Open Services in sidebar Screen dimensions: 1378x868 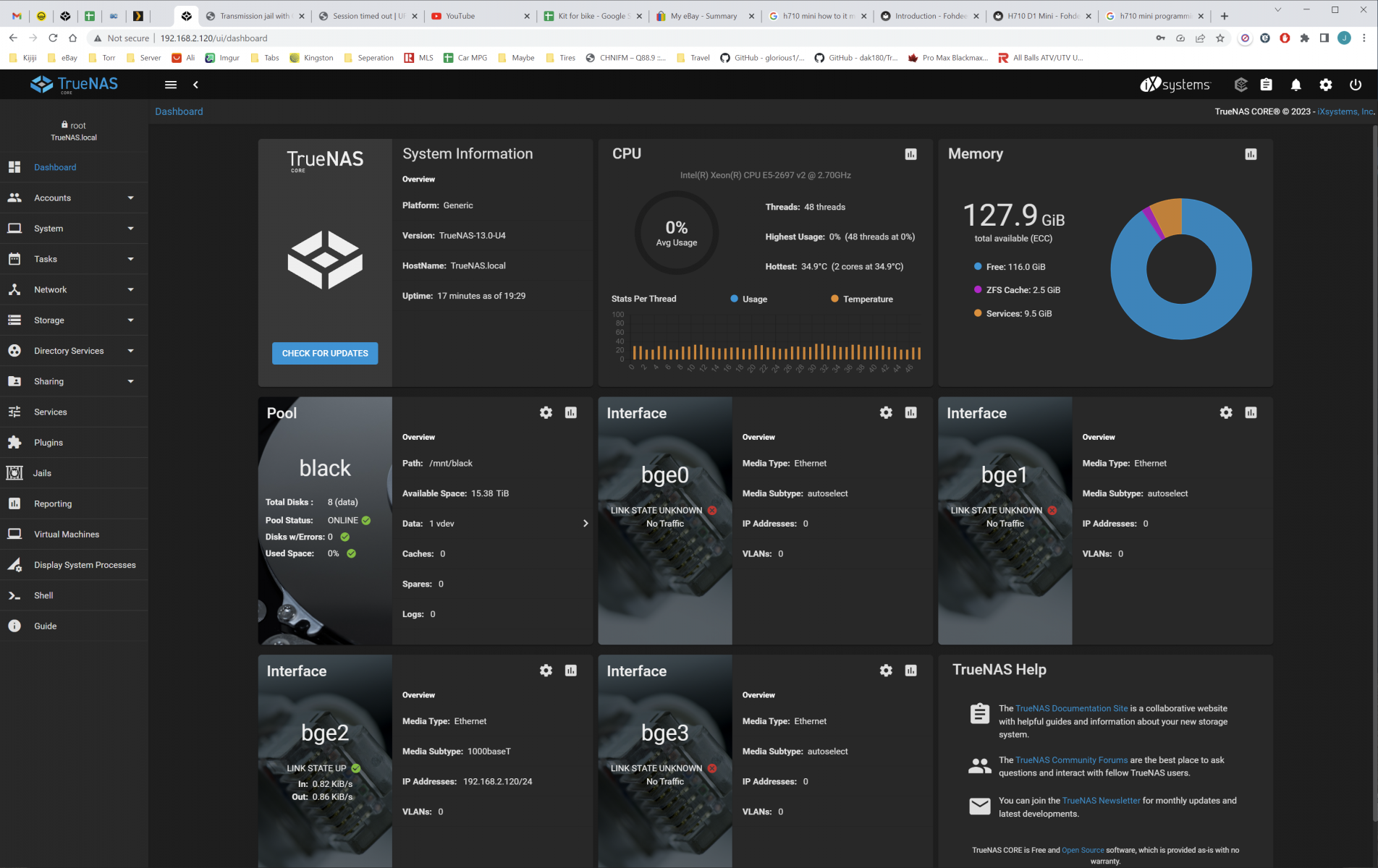point(74,412)
